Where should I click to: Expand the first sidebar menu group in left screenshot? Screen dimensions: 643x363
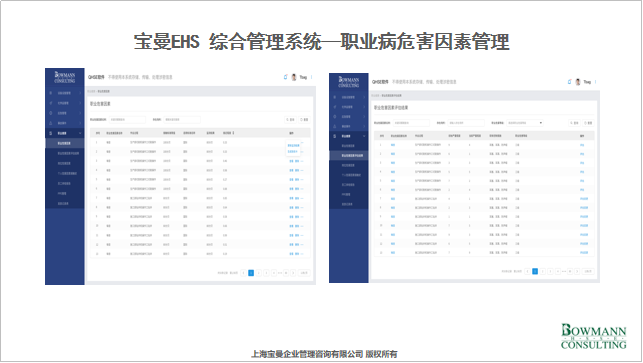[65, 93]
